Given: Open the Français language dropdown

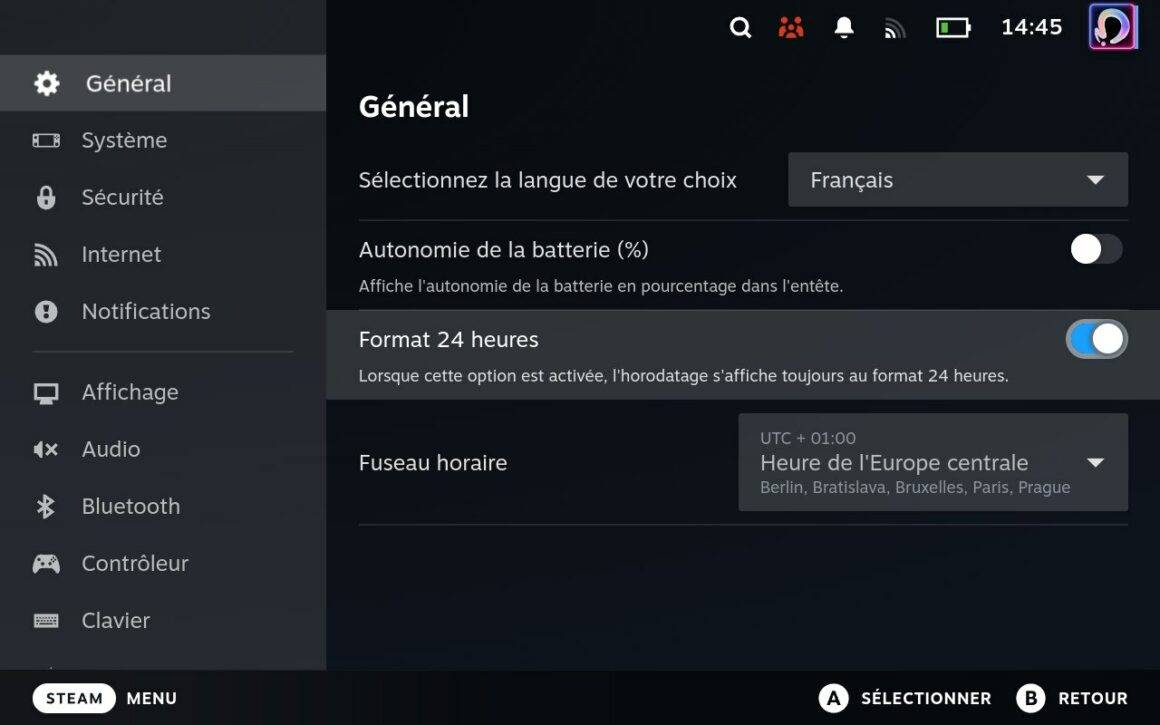Looking at the screenshot, I should pyautogui.click(x=957, y=180).
